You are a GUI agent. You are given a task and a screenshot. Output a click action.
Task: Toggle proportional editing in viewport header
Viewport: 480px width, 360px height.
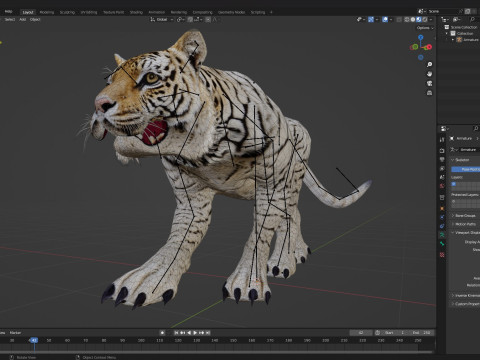208,20
